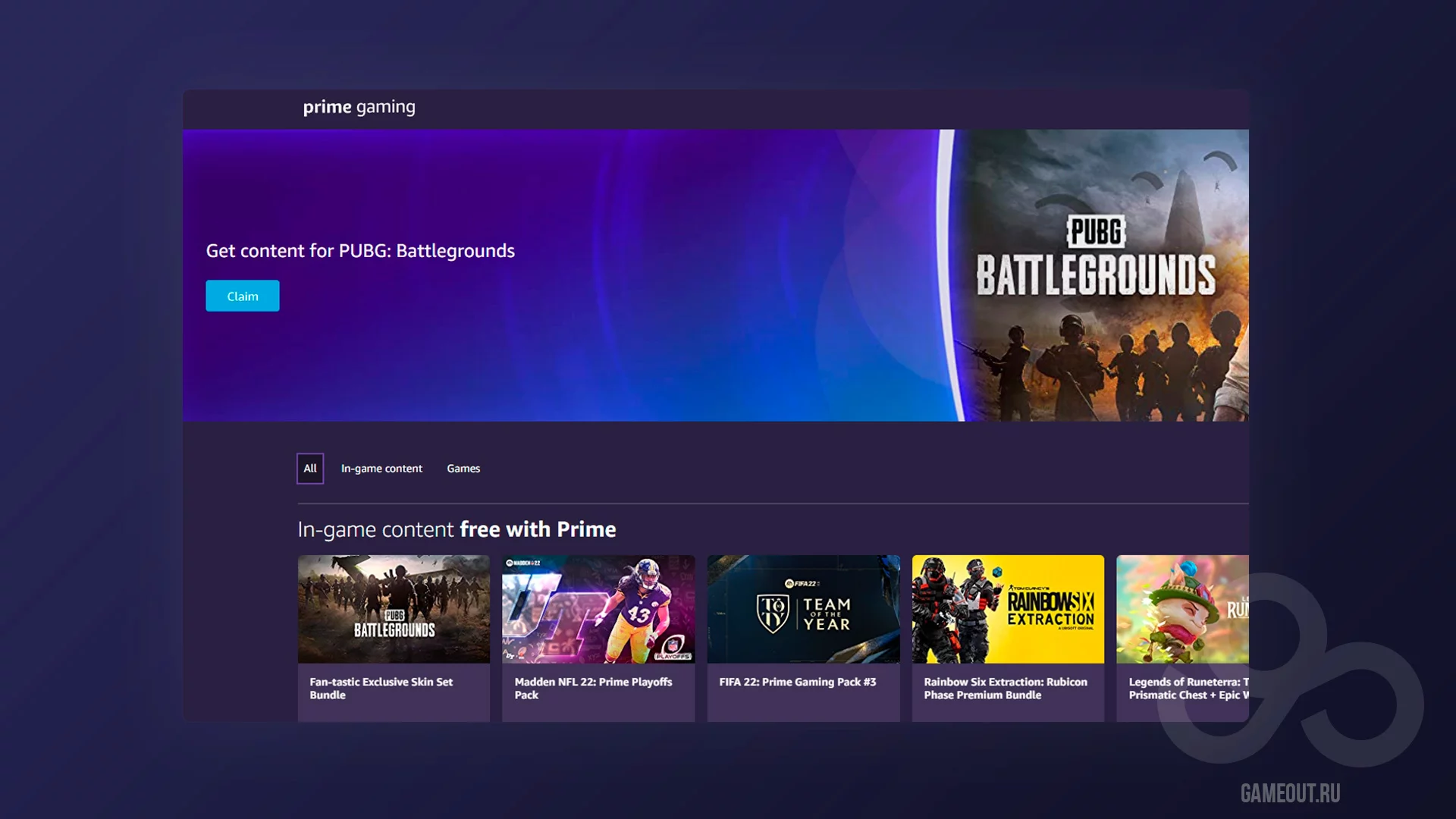Open the Madden NFL 22 card image
This screenshot has width=1456, height=819.
598,609
